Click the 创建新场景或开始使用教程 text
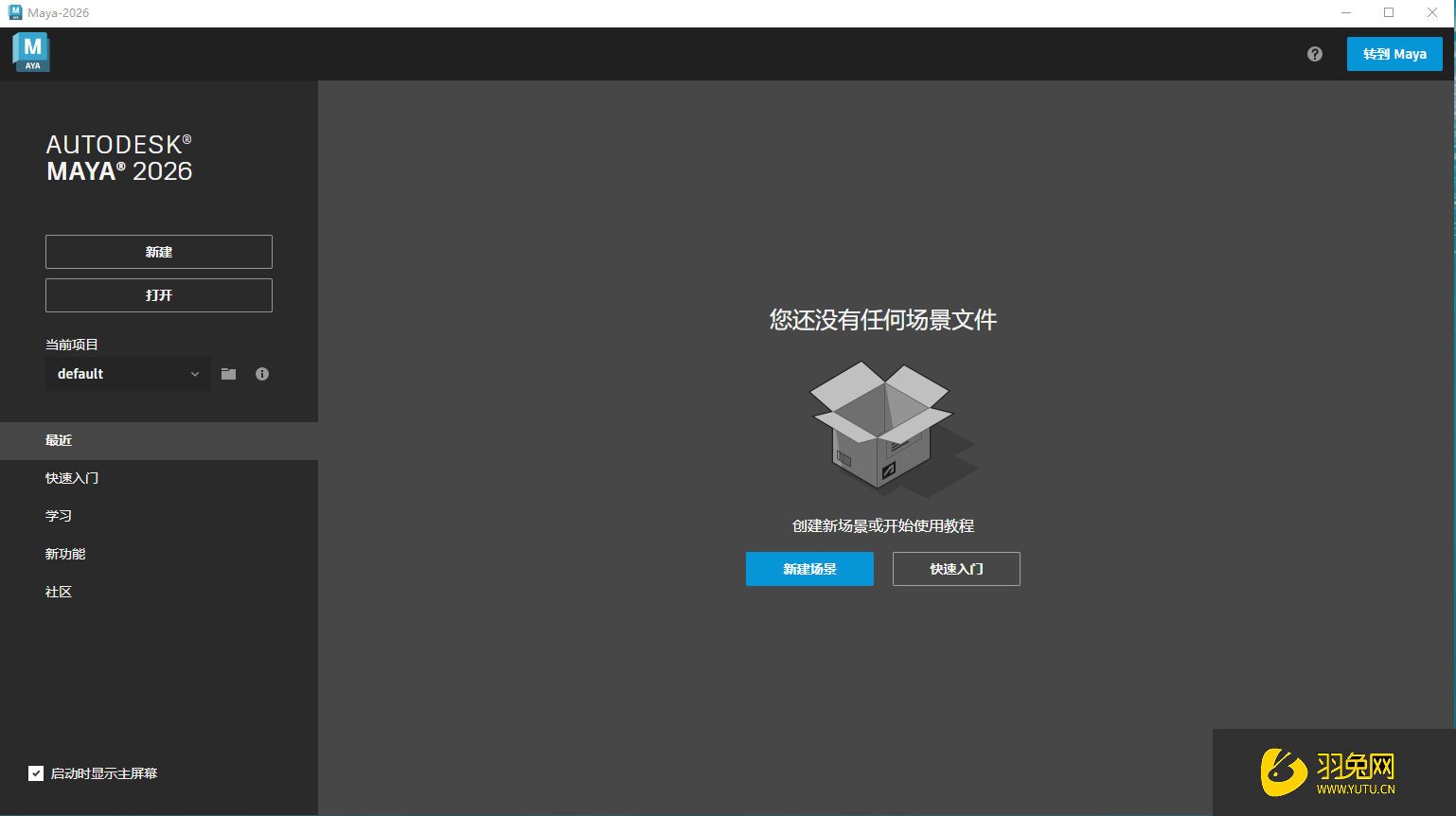The width and height of the screenshot is (1456, 816). click(883, 526)
